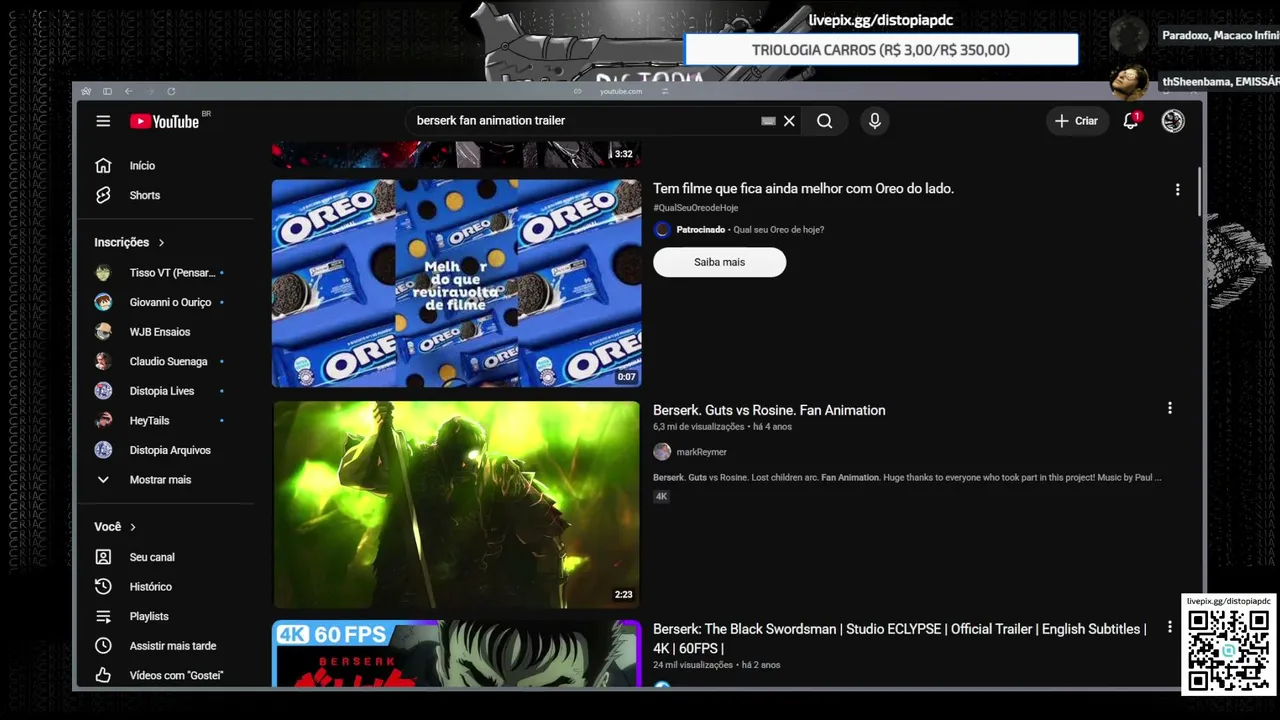1280x720 pixels.
Task: Open the Oreo ad title link
Action: (803, 189)
